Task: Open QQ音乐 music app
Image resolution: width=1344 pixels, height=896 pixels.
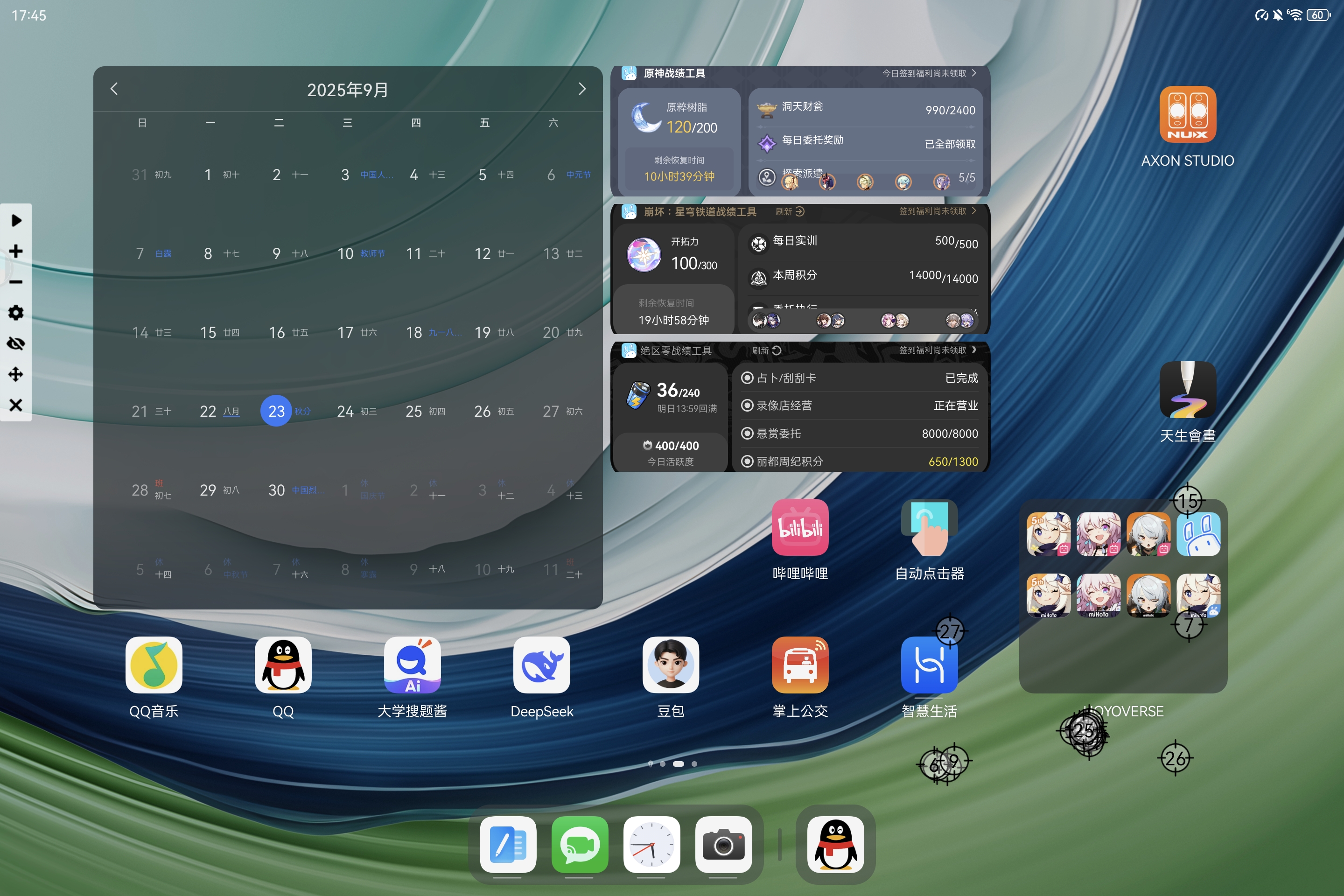Action: point(154,665)
